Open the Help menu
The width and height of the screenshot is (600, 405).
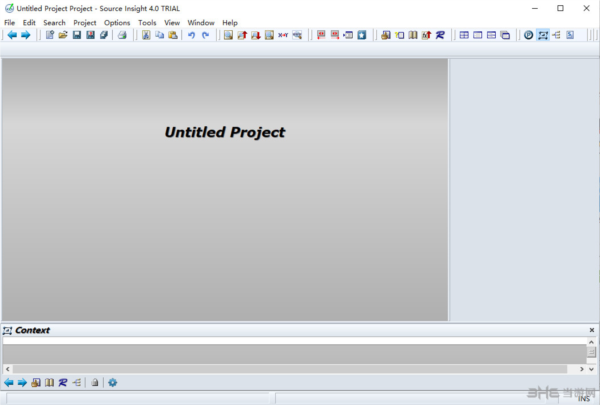pos(230,23)
